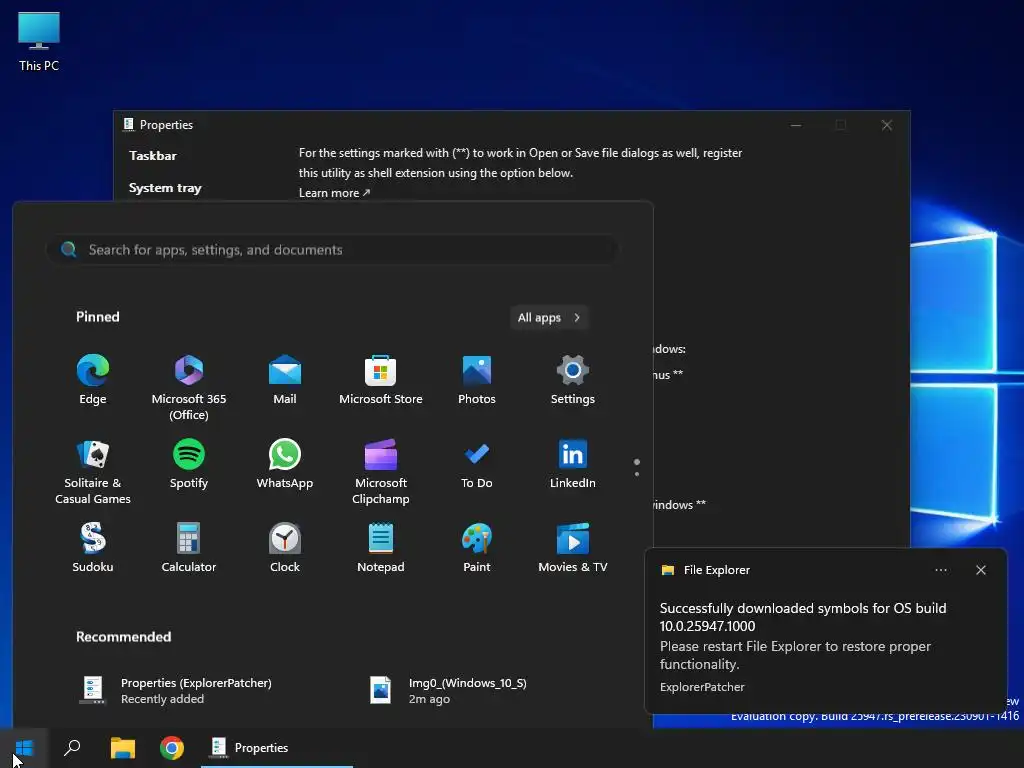Open the Clock app
Image resolution: width=1024 pixels, height=768 pixels.
(285, 549)
